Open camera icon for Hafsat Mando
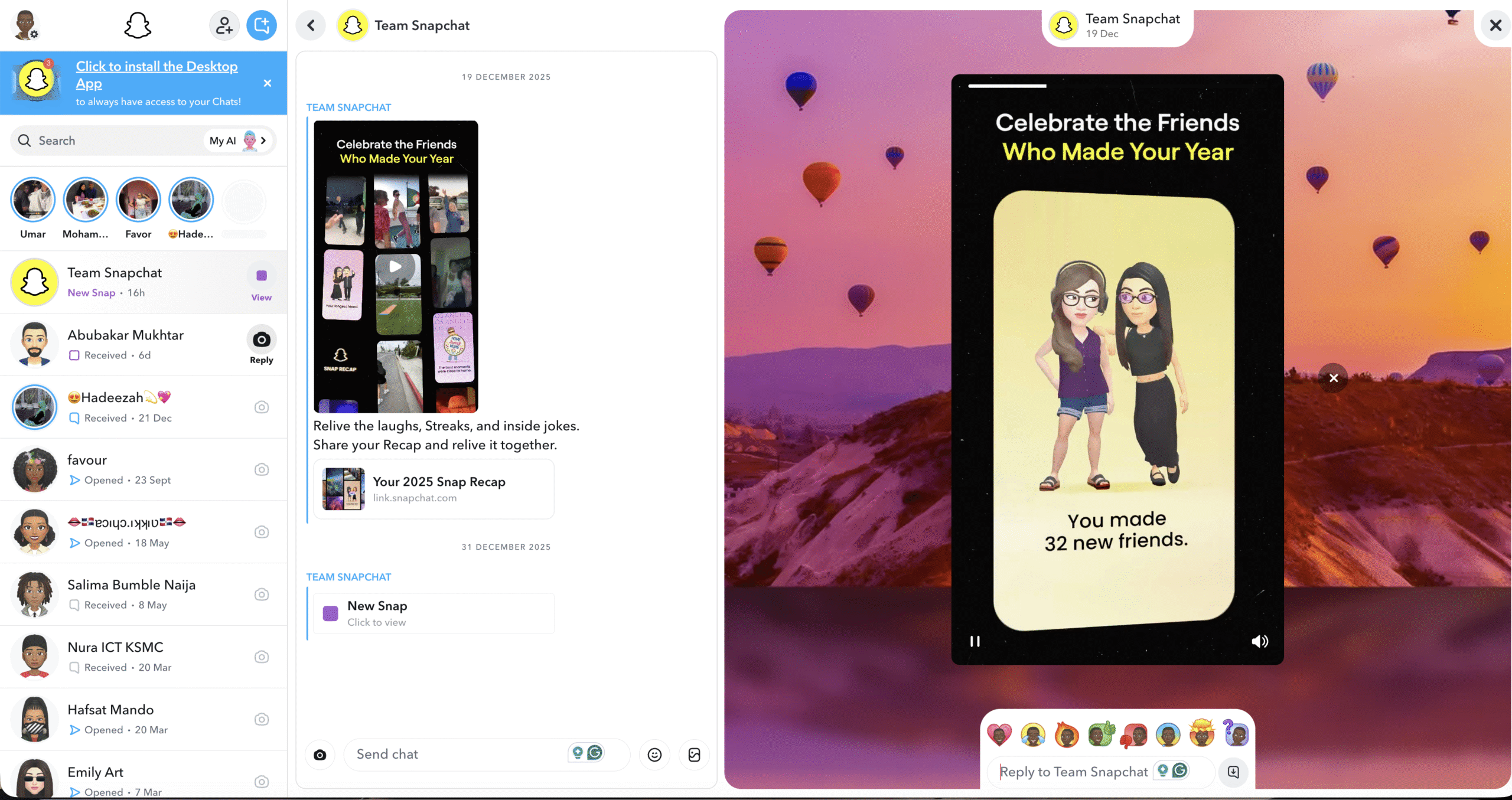 point(262,720)
